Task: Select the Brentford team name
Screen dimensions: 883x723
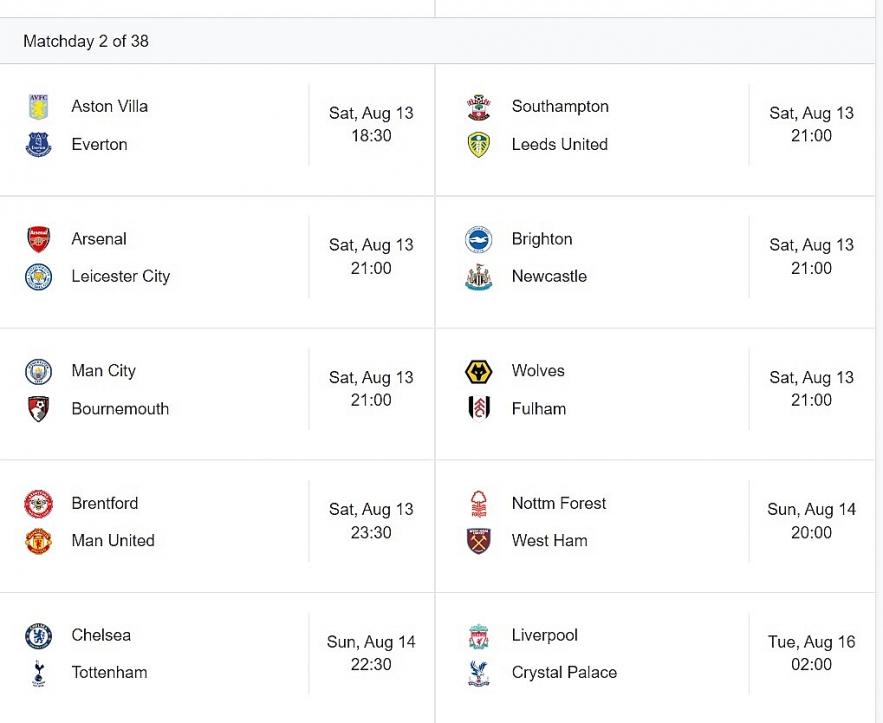Action: (105, 503)
